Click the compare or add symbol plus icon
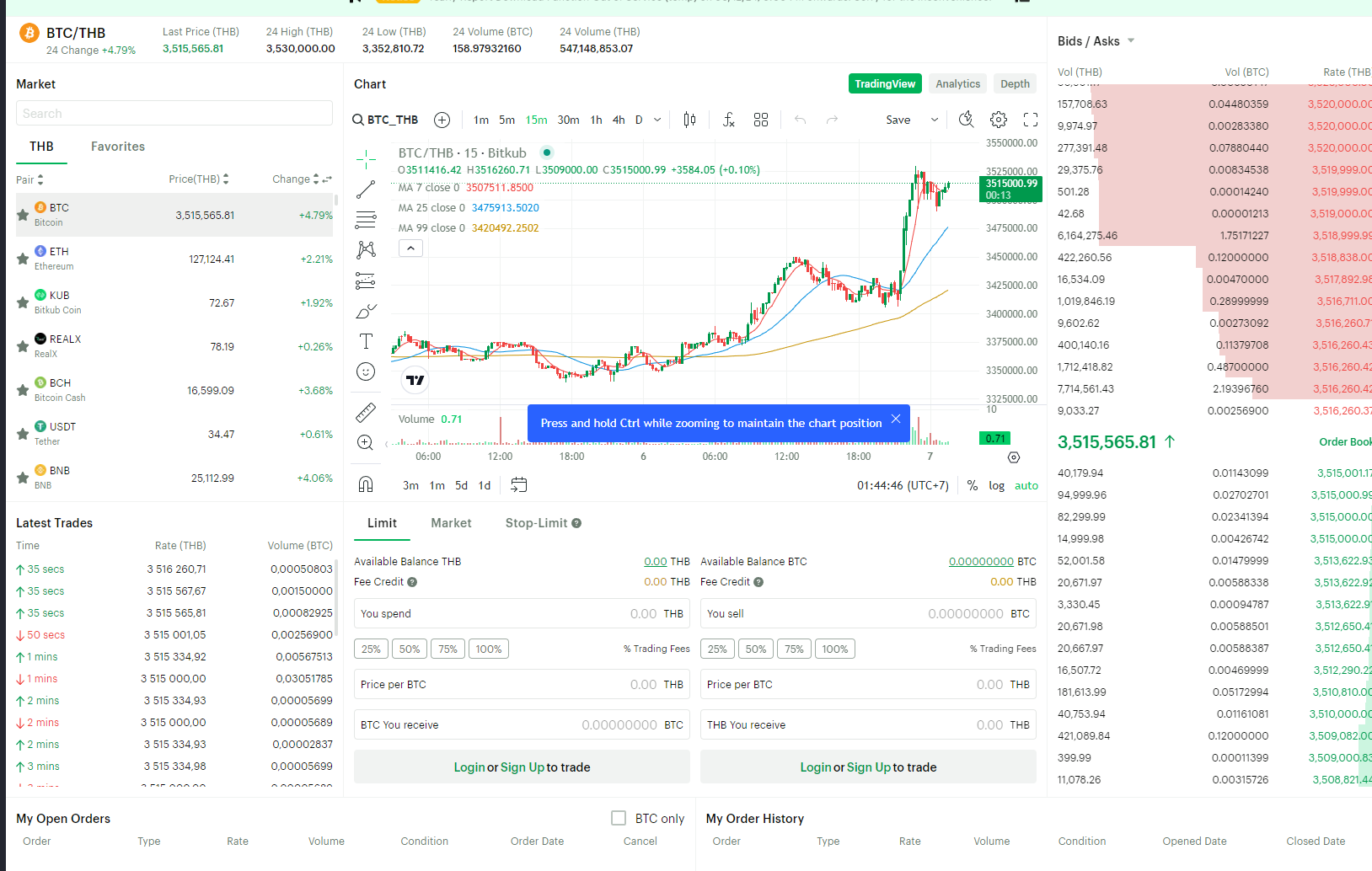 pos(442,120)
